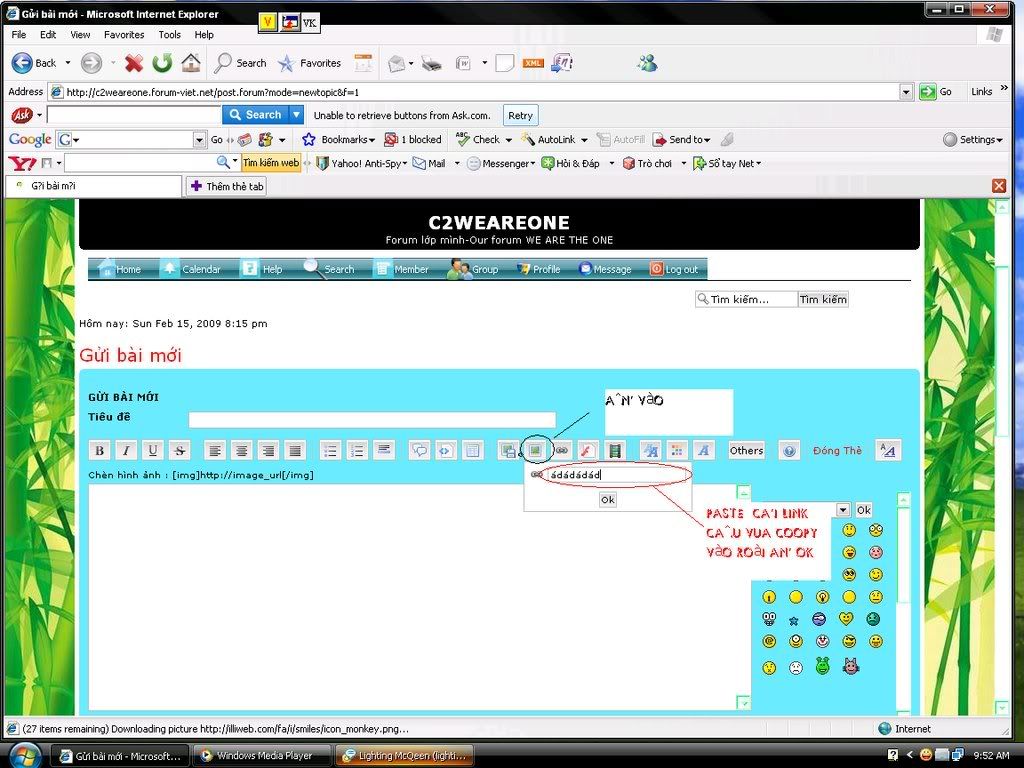The image size is (1024, 768).
Task: Switch to Windows Media Player in taskbar
Action: point(264,756)
